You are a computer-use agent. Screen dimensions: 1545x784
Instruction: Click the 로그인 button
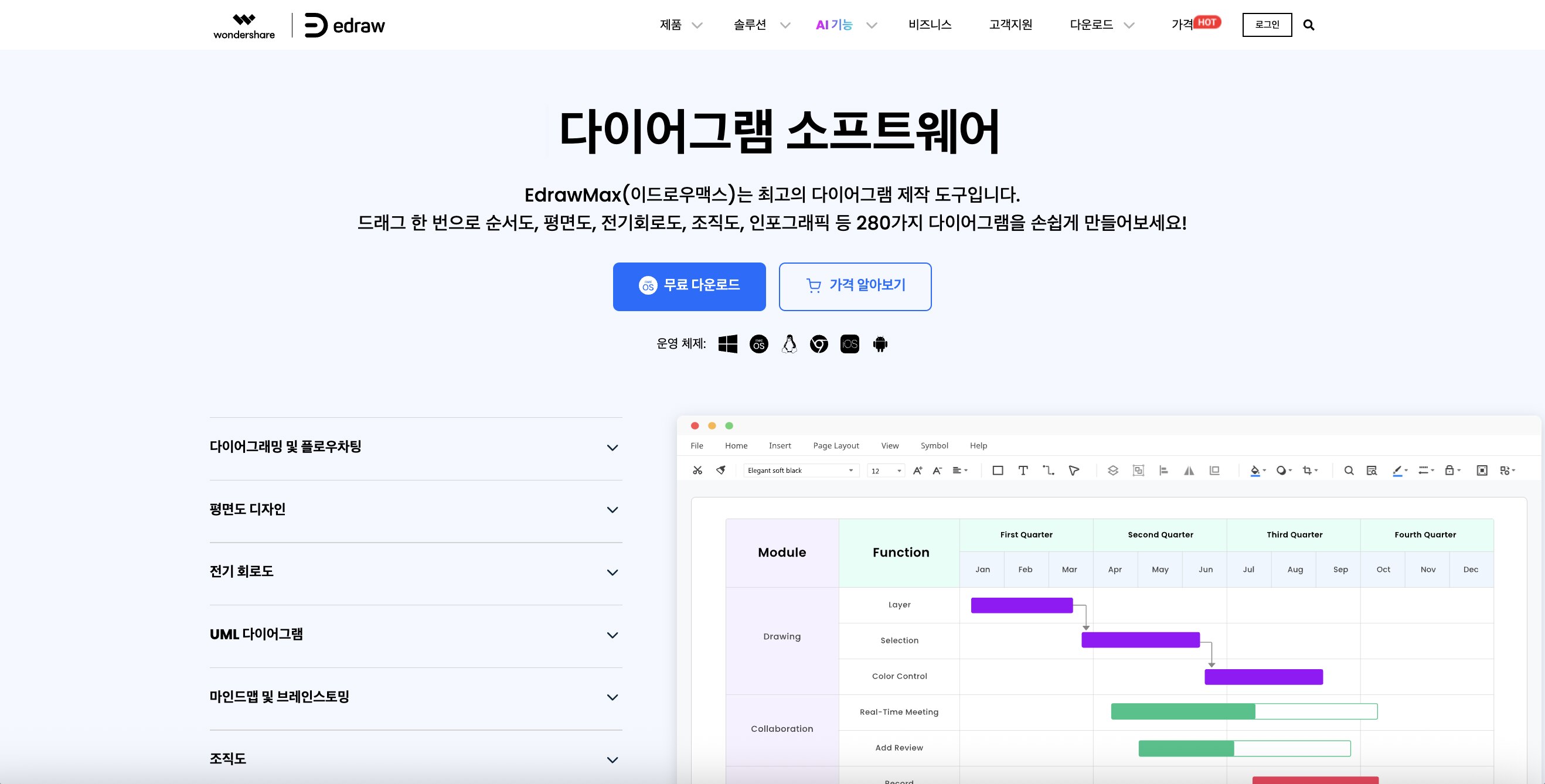click(x=1267, y=25)
